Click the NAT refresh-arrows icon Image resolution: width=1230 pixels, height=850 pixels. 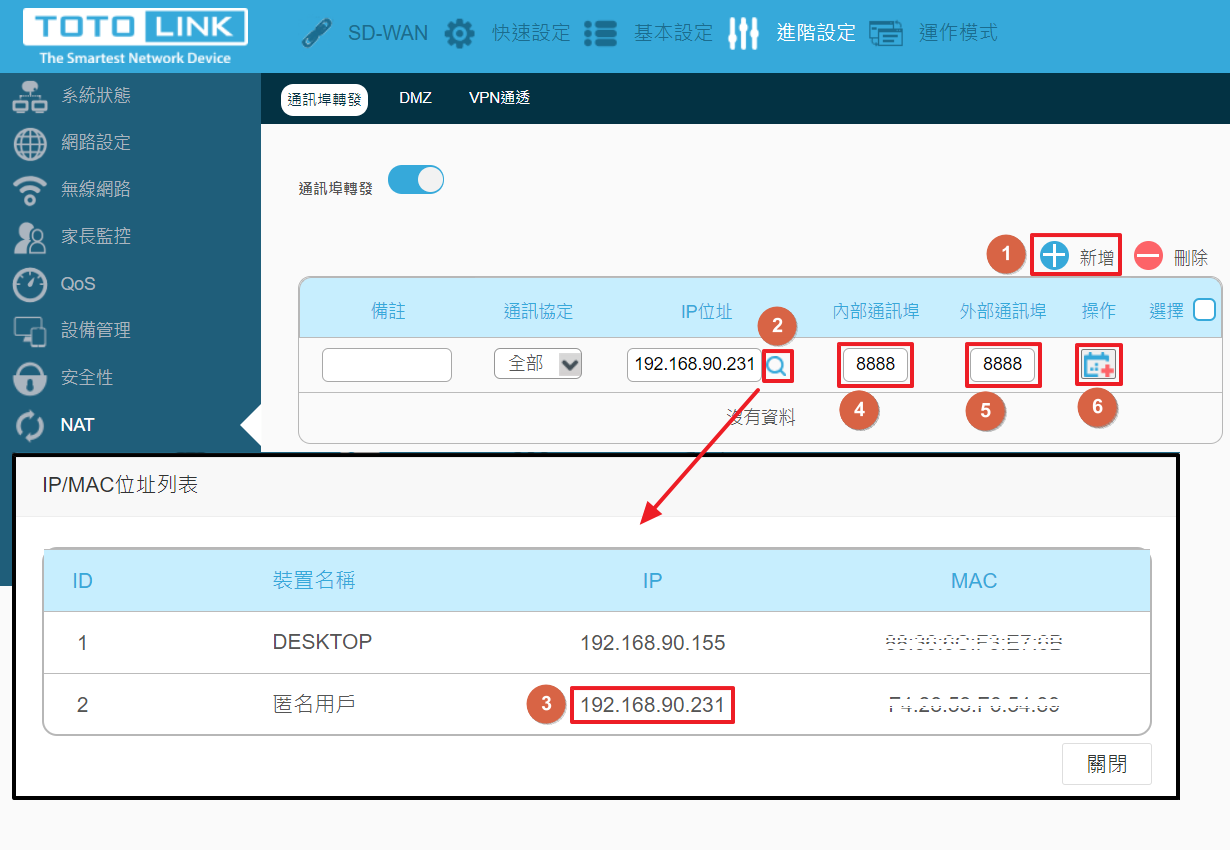pyautogui.click(x=29, y=425)
